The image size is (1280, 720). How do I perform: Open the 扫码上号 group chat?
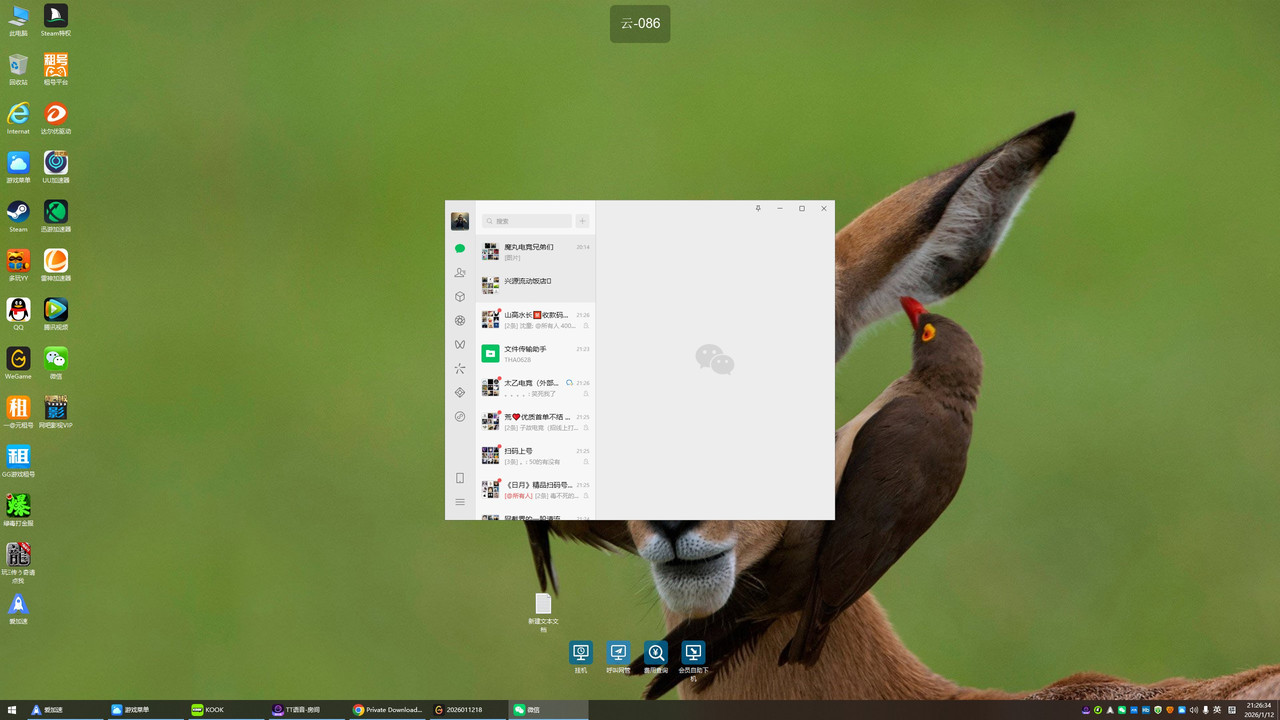[x=535, y=456]
